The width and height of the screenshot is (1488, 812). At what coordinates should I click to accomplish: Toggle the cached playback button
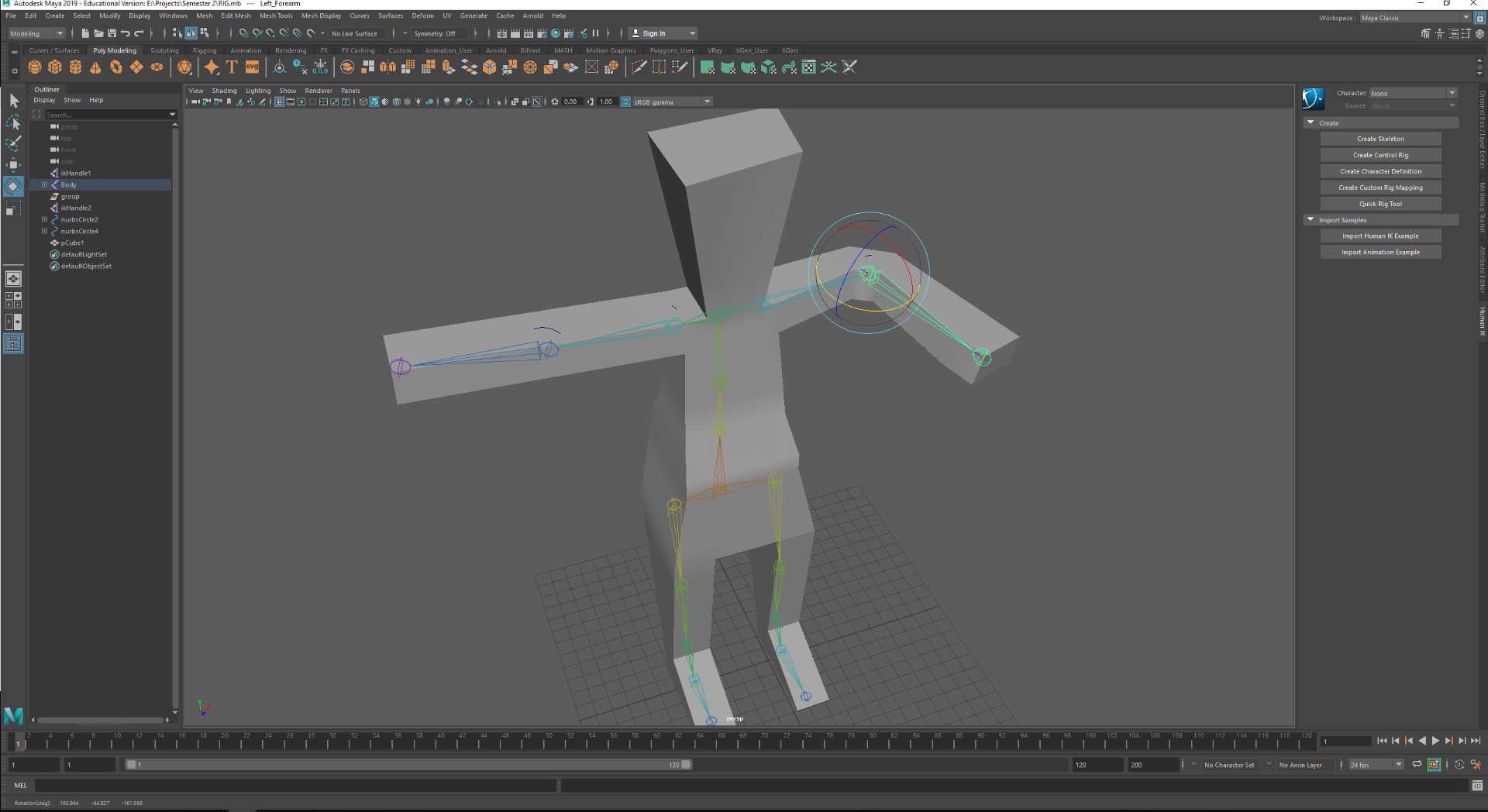1434,765
